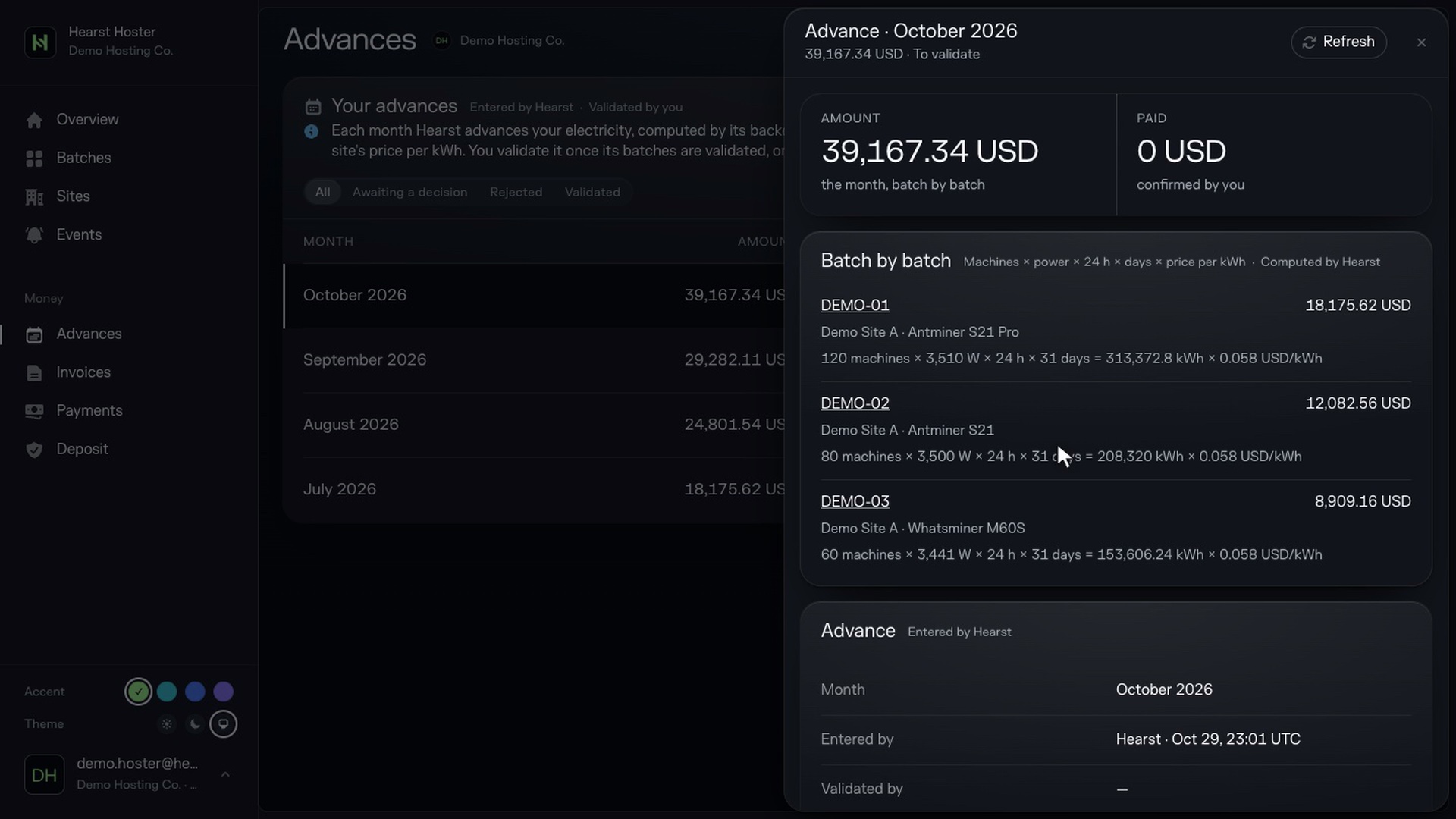The width and height of the screenshot is (1456, 819).
Task: Select system theme monitor option
Action: [x=223, y=724]
